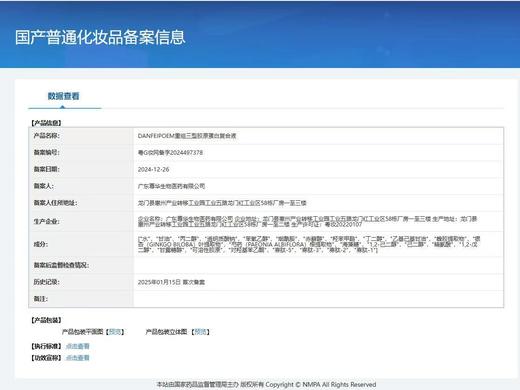Click the 国产普通化妆品备案信息 page heading
Viewport: 520px width, 390px height.
click(x=100, y=37)
